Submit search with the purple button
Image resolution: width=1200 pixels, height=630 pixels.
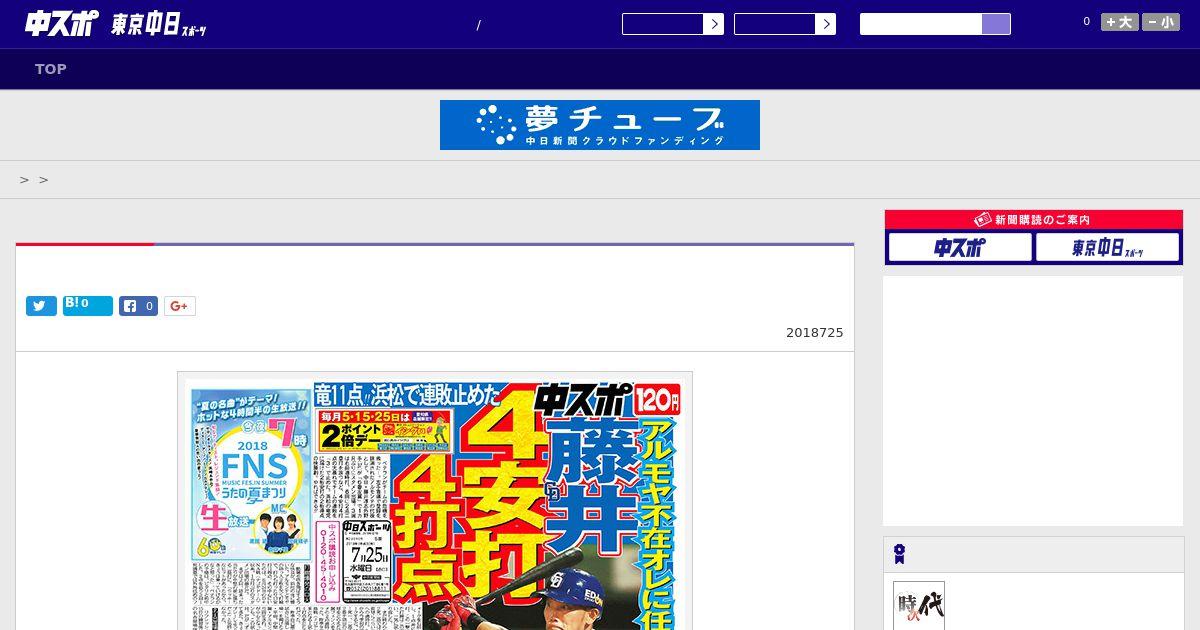(x=996, y=24)
